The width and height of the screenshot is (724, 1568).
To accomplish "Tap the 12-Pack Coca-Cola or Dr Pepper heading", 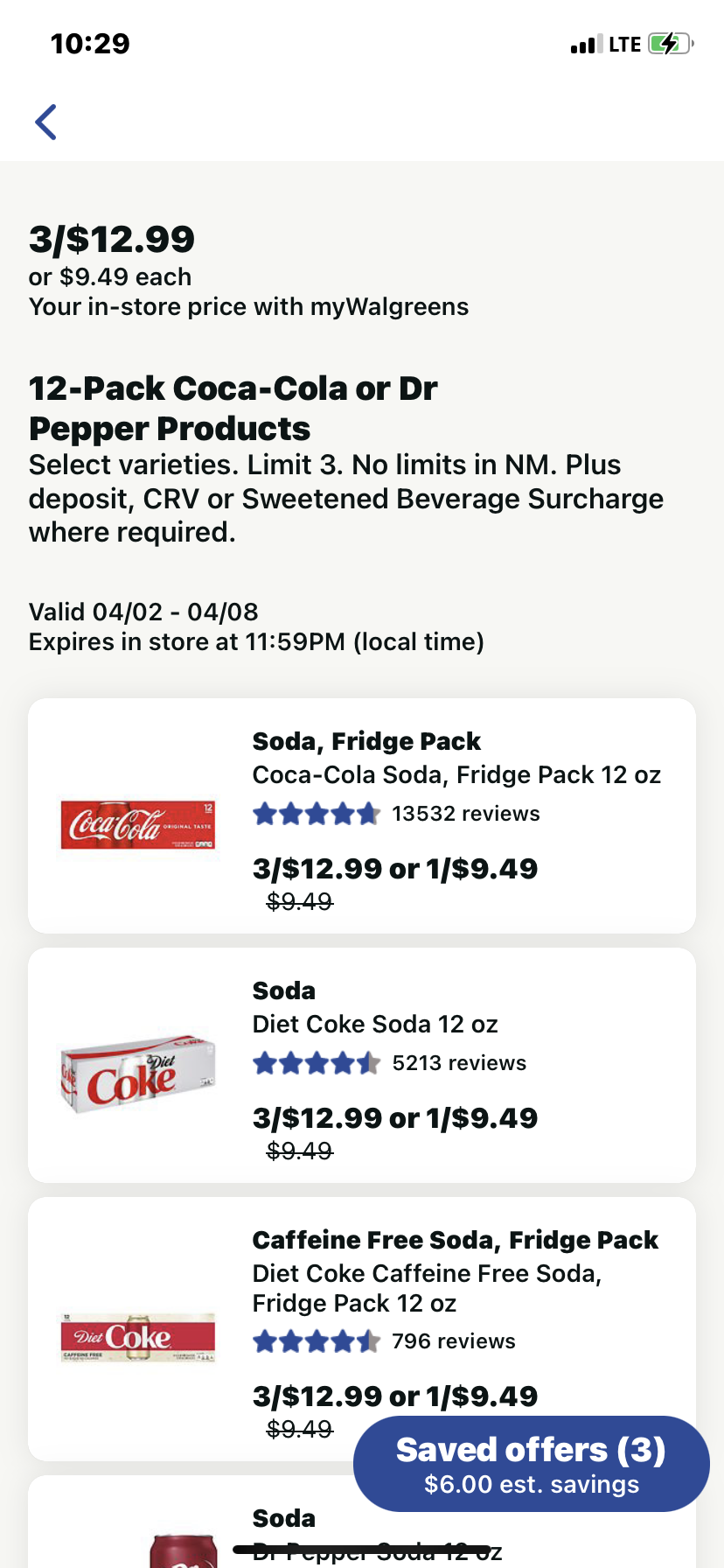I will point(233,409).
